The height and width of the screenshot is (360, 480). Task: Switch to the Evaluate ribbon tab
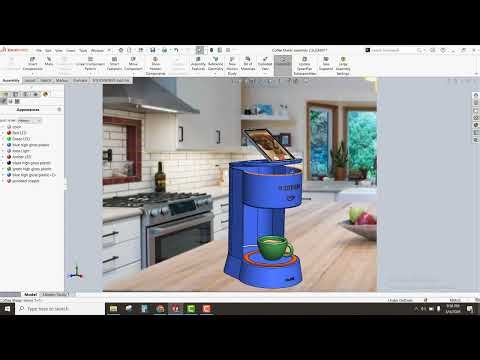pos(80,81)
